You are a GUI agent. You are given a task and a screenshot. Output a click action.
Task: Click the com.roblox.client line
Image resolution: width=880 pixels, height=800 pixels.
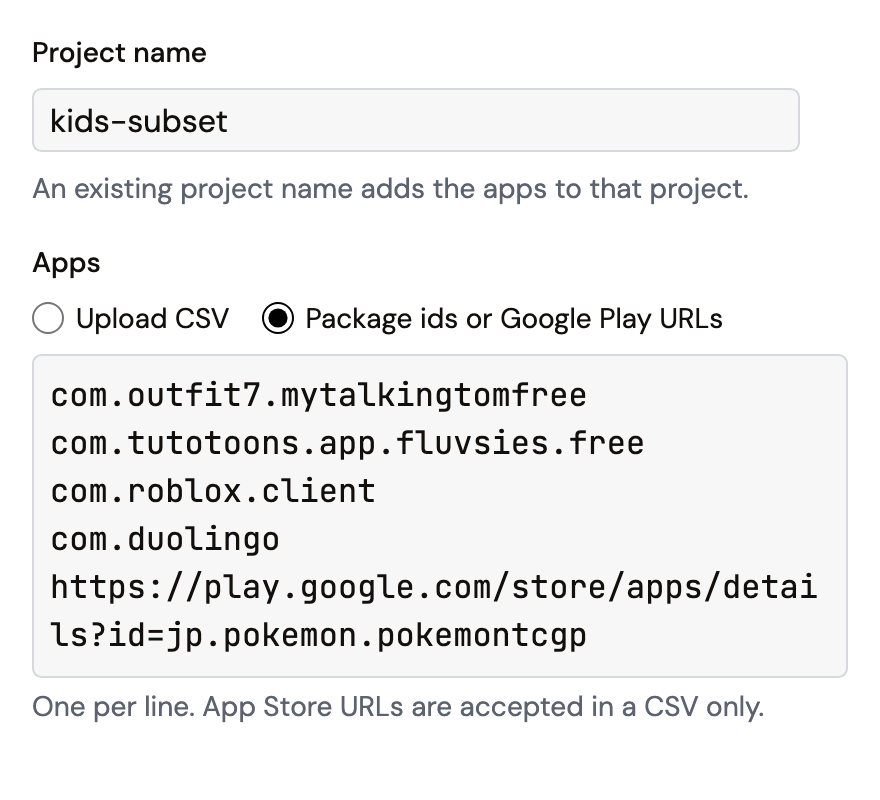pyautogui.click(x=213, y=491)
